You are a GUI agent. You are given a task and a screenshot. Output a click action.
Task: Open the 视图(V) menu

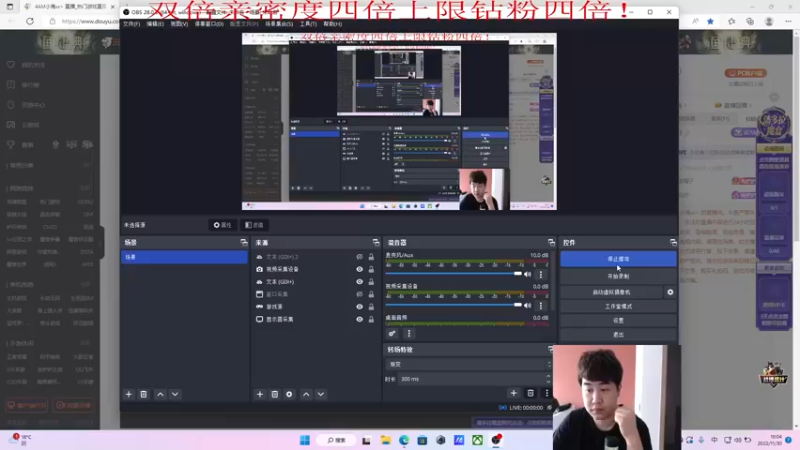[x=179, y=24]
